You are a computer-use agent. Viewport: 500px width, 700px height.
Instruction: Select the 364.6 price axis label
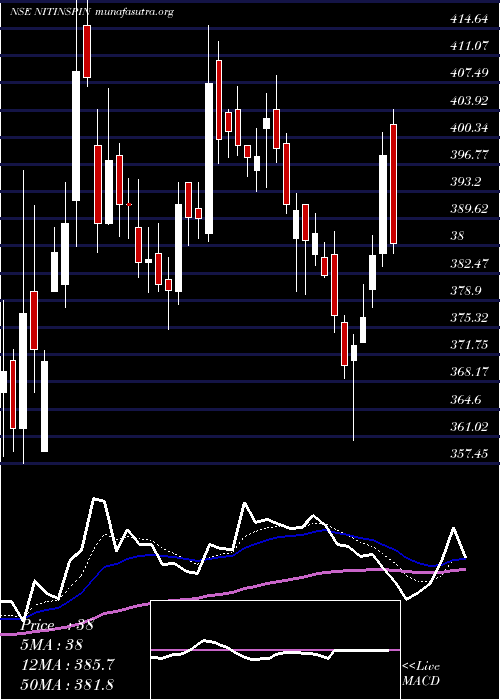(x=465, y=399)
